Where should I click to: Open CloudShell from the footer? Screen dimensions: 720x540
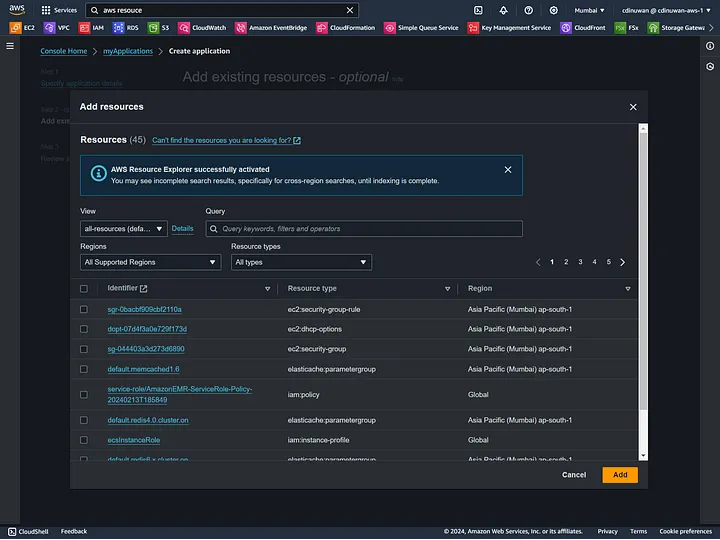point(28,532)
